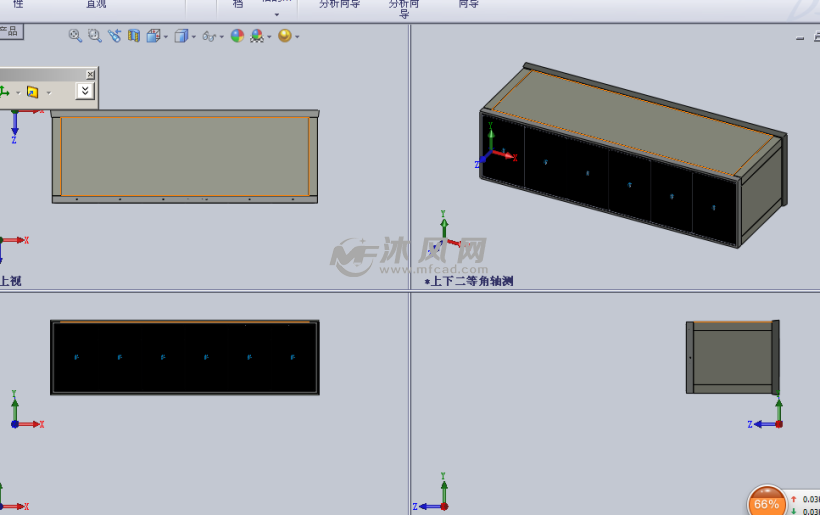This screenshot has height=515, width=820.
Task: Open the dropdown beside the yellow icon
Action: pyautogui.click(x=49, y=93)
